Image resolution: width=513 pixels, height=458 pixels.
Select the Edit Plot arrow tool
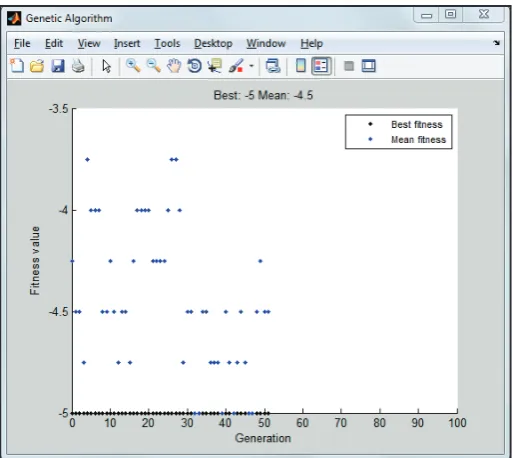click(x=106, y=66)
